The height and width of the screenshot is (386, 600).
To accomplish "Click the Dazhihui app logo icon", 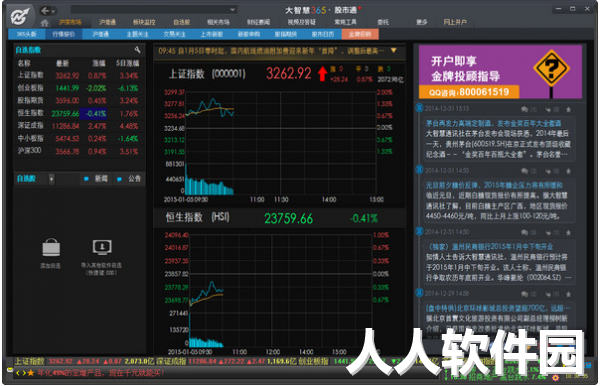I will point(20,16).
